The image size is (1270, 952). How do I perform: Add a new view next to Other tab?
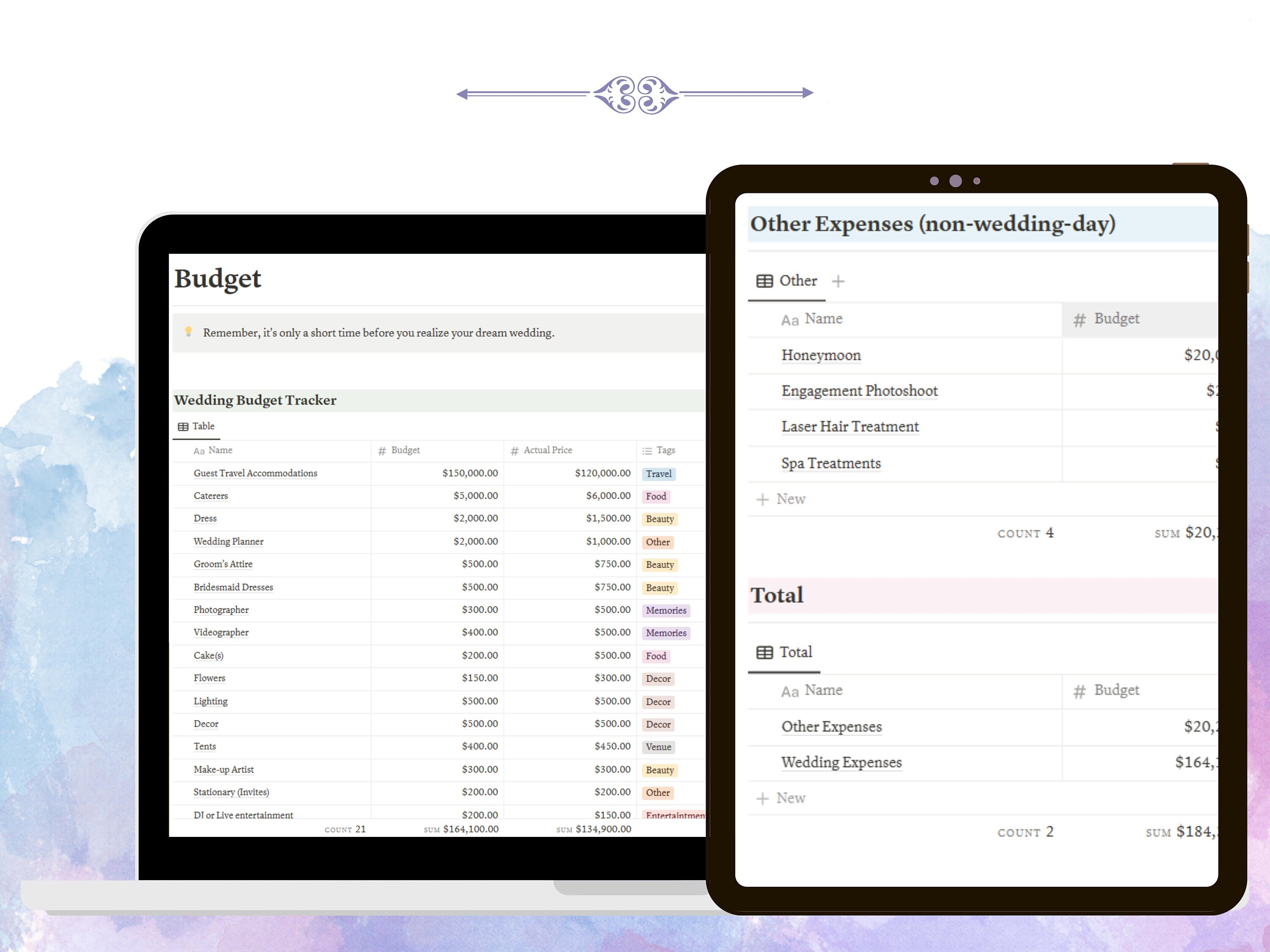click(838, 281)
